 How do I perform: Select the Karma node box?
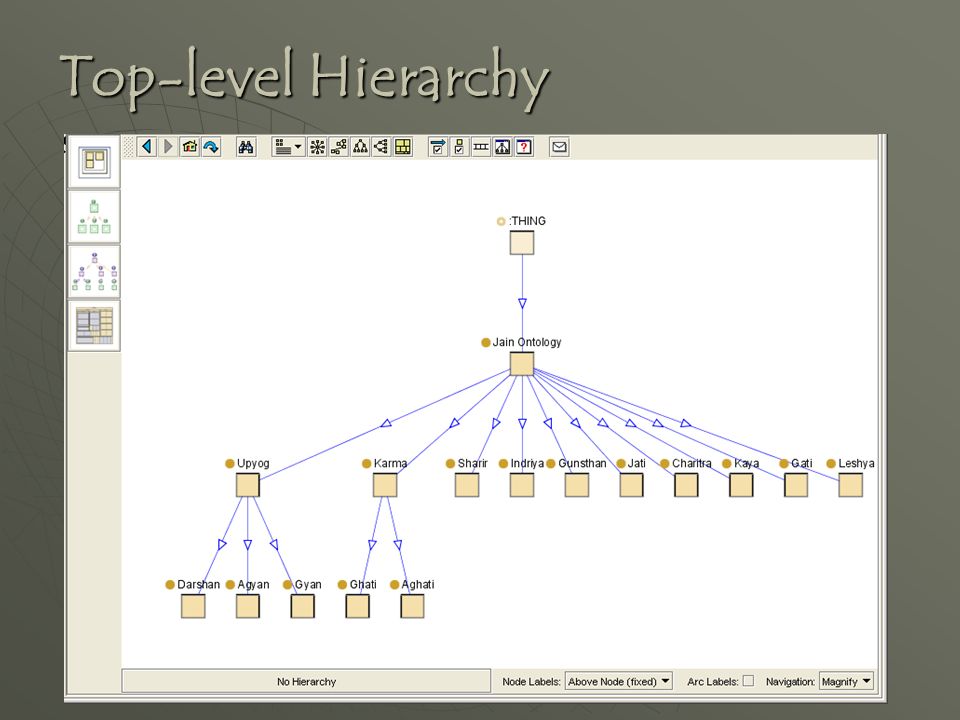point(384,485)
